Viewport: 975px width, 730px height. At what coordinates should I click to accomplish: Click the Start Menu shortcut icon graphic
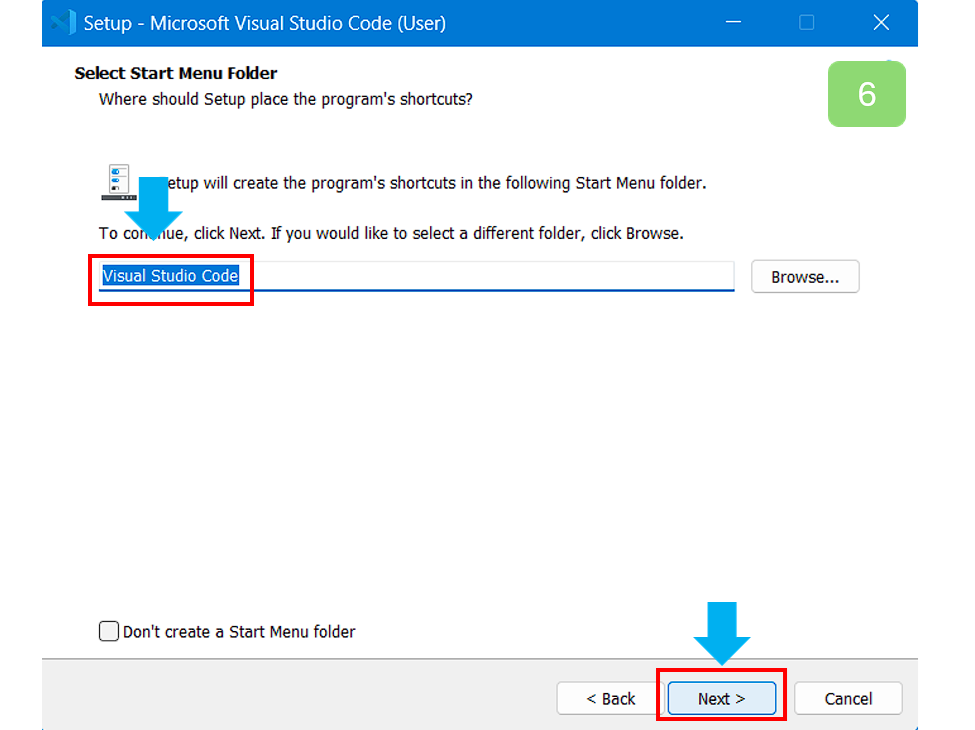[x=117, y=176]
